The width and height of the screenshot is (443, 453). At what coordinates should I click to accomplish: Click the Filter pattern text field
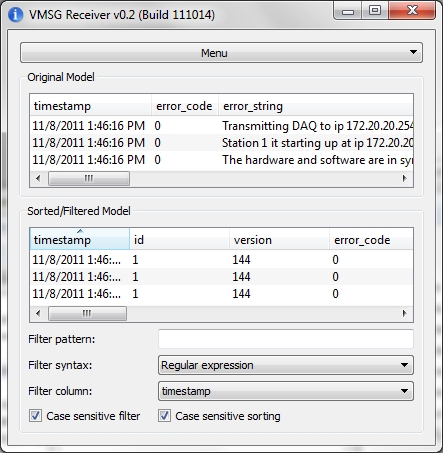286,339
